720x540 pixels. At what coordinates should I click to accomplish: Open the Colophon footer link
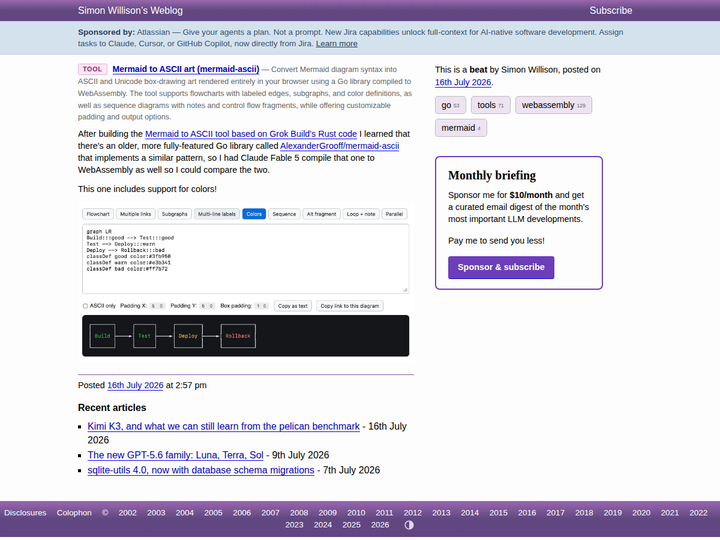click(x=74, y=512)
